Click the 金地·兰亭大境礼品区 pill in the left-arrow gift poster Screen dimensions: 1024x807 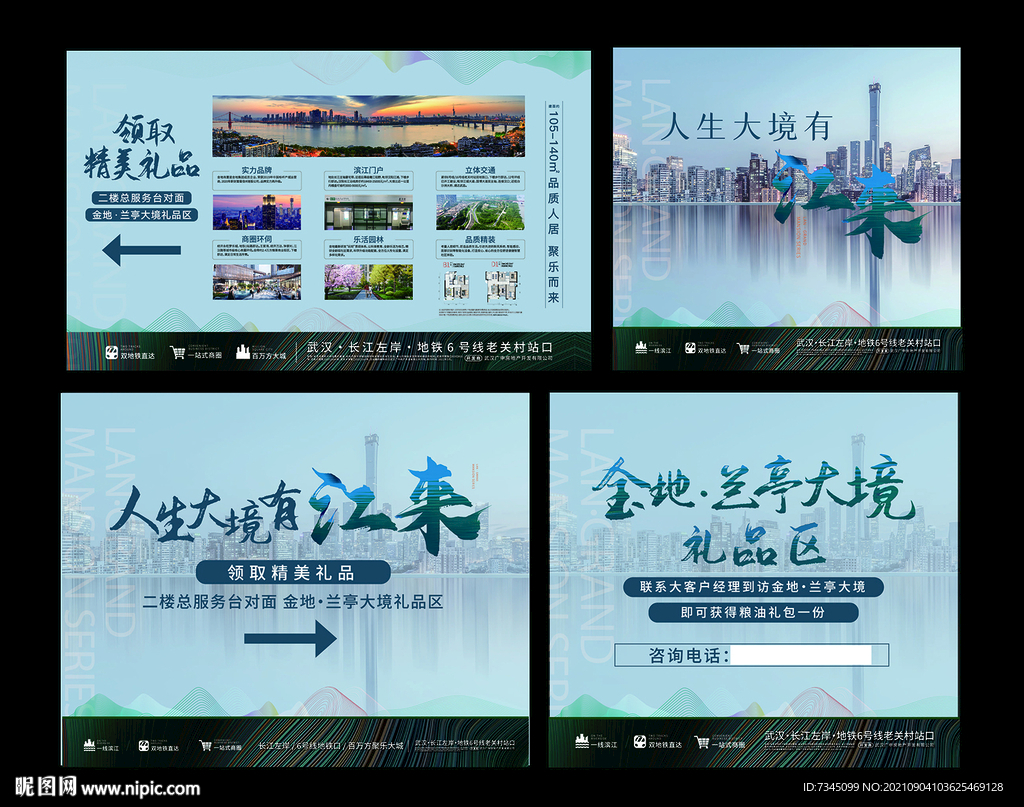(141, 215)
